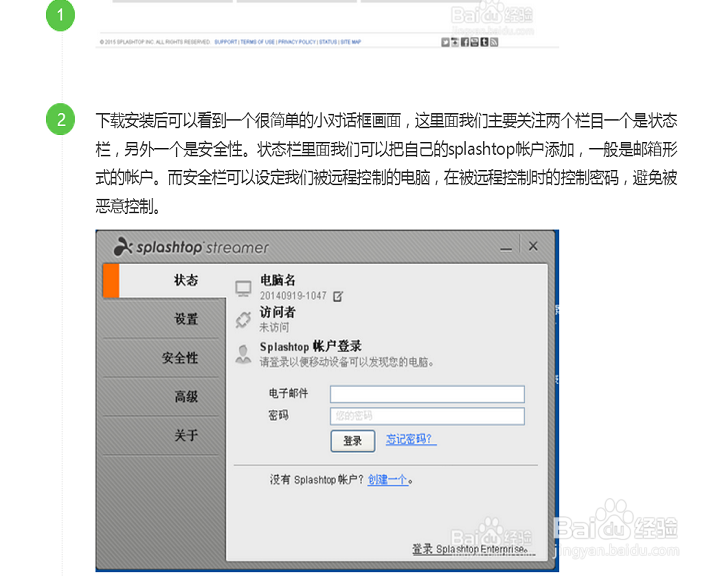This screenshot has width=720, height=576.
Task: Close the Splashtop streamer window
Action: 533,246
